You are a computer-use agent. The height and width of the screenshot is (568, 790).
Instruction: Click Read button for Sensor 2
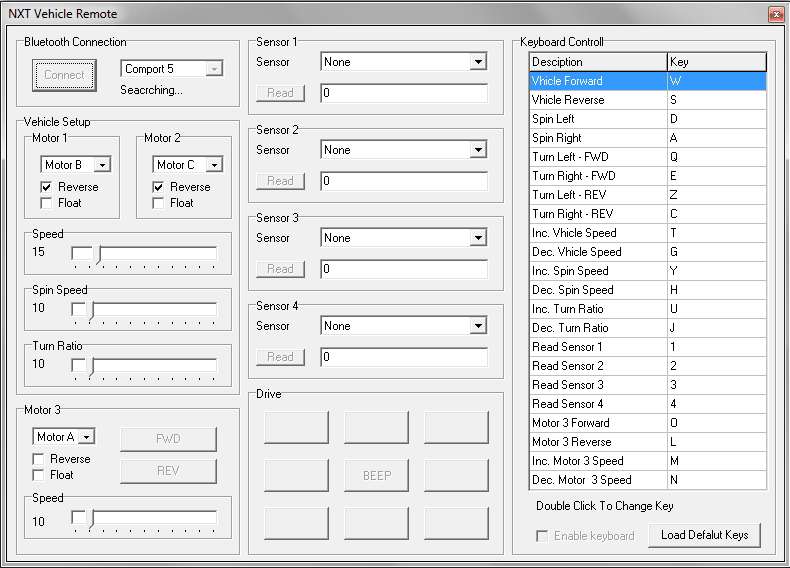click(x=280, y=181)
